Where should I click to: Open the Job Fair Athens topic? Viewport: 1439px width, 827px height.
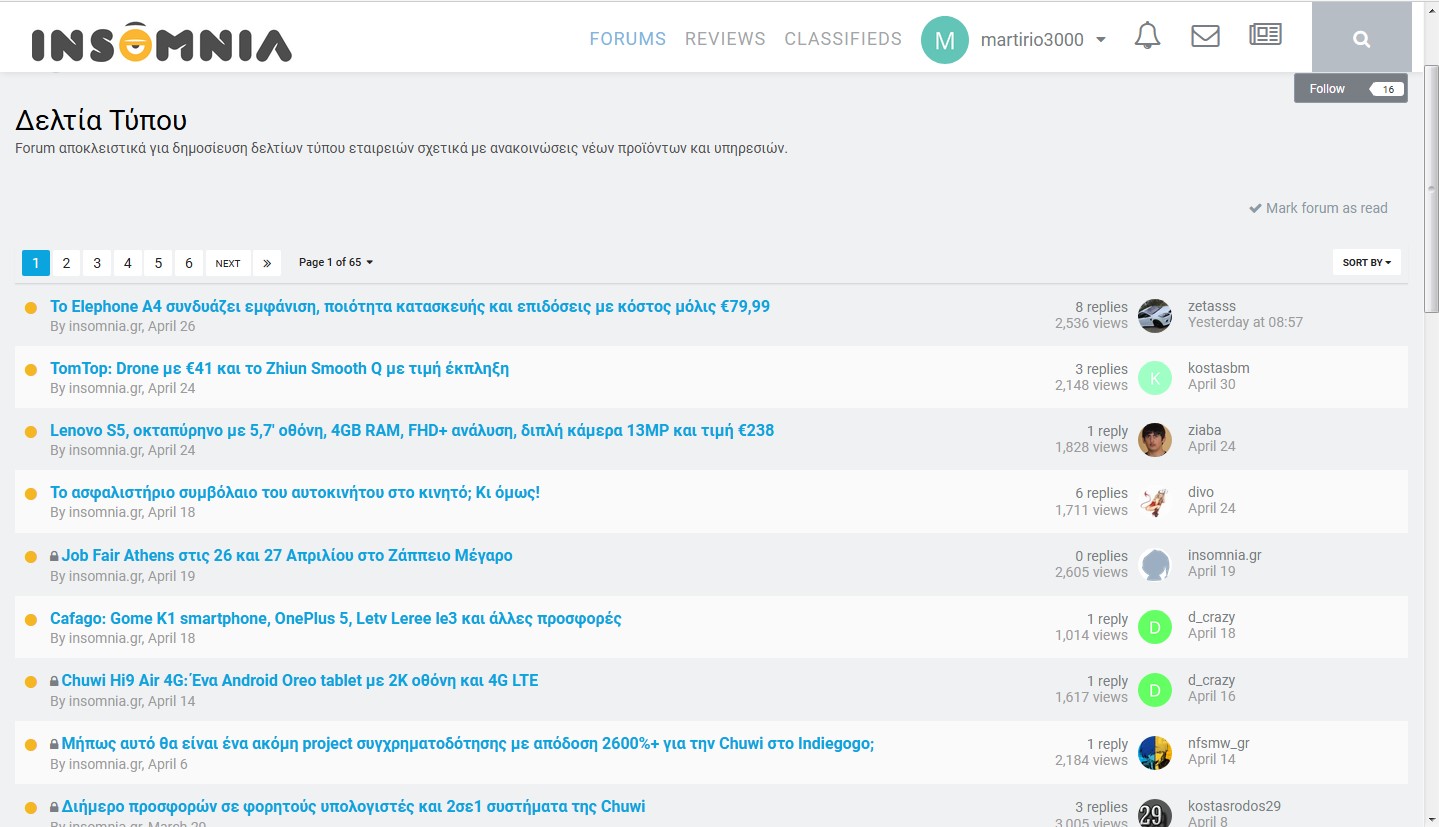coord(287,555)
